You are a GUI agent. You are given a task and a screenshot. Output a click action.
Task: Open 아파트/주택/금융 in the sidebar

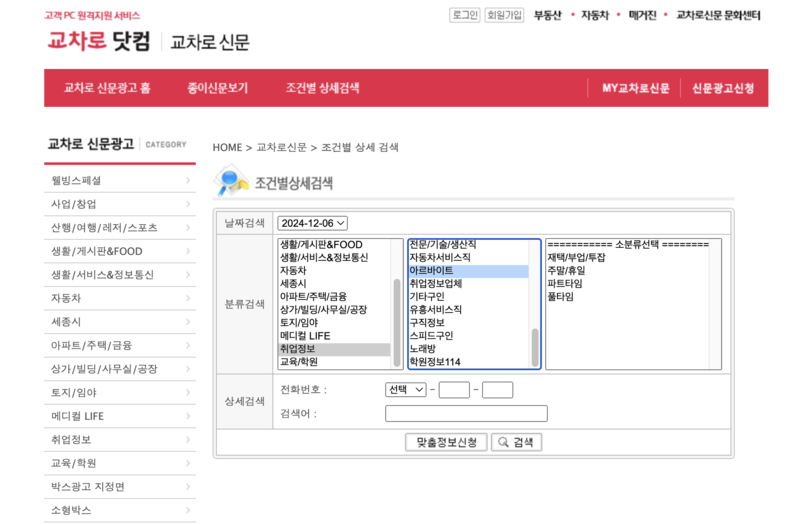click(x=120, y=345)
